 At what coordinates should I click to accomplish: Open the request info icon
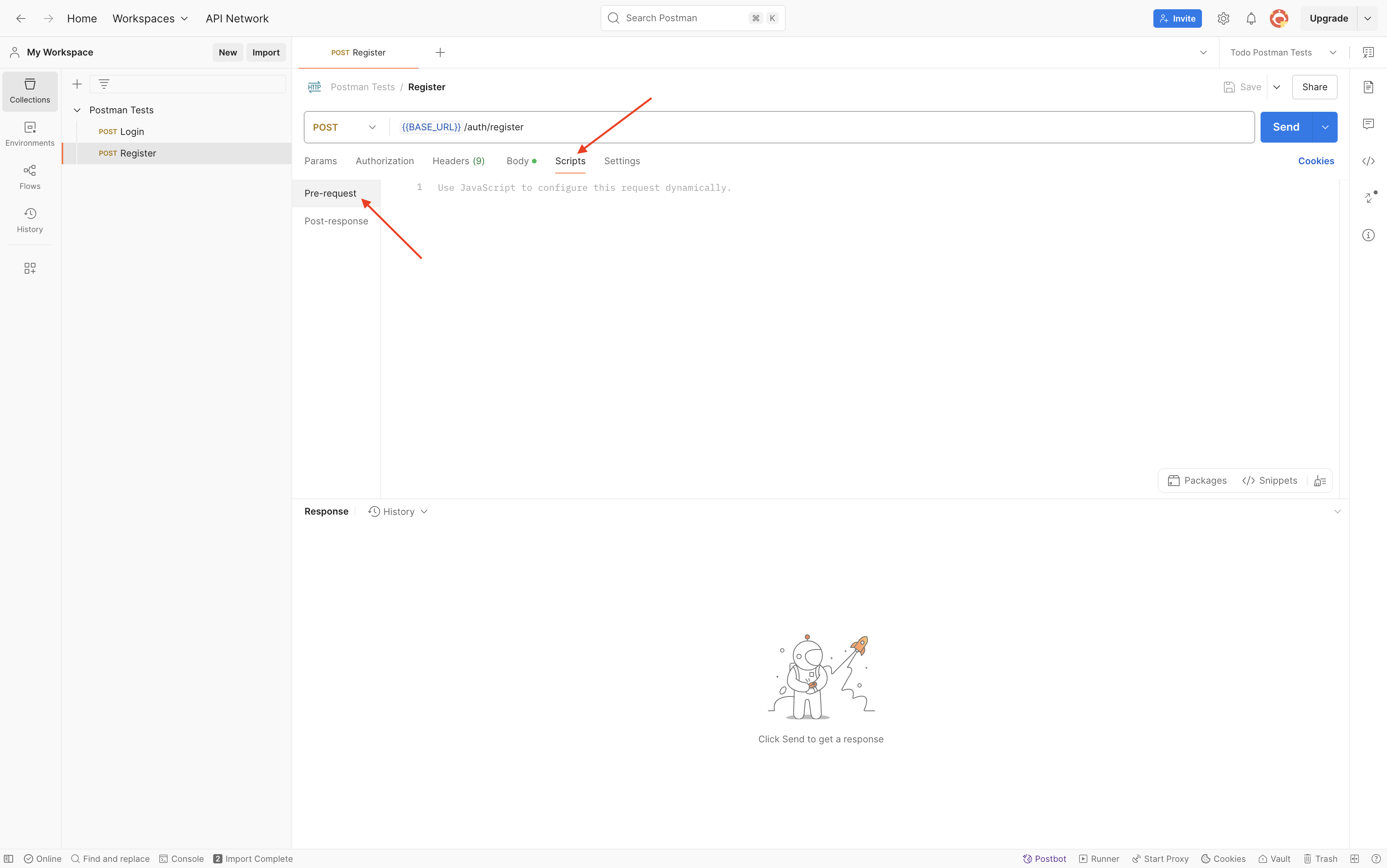(1368, 235)
